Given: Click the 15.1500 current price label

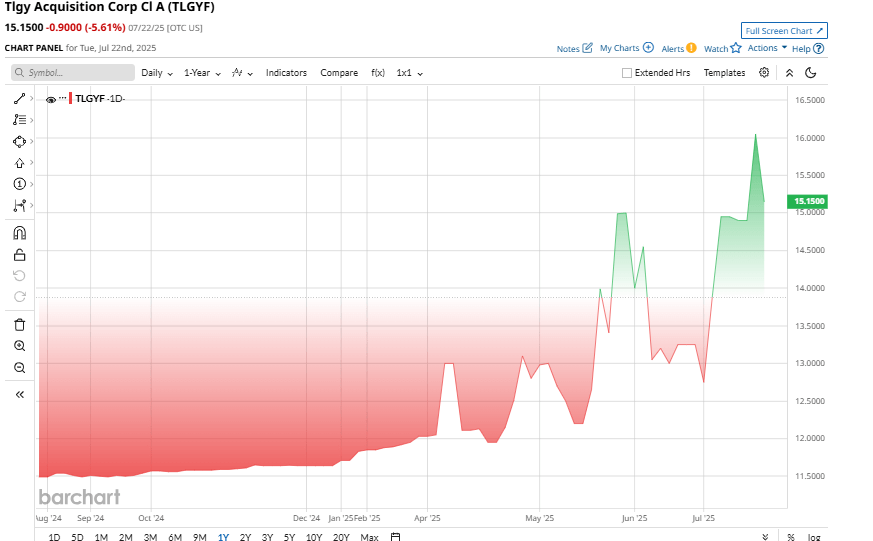Looking at the screenshot, I should [x=807, y=201].
